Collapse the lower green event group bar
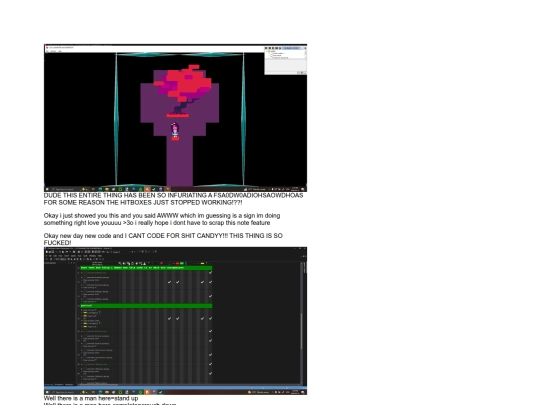 pyautogui.click(x=146, y=305)
